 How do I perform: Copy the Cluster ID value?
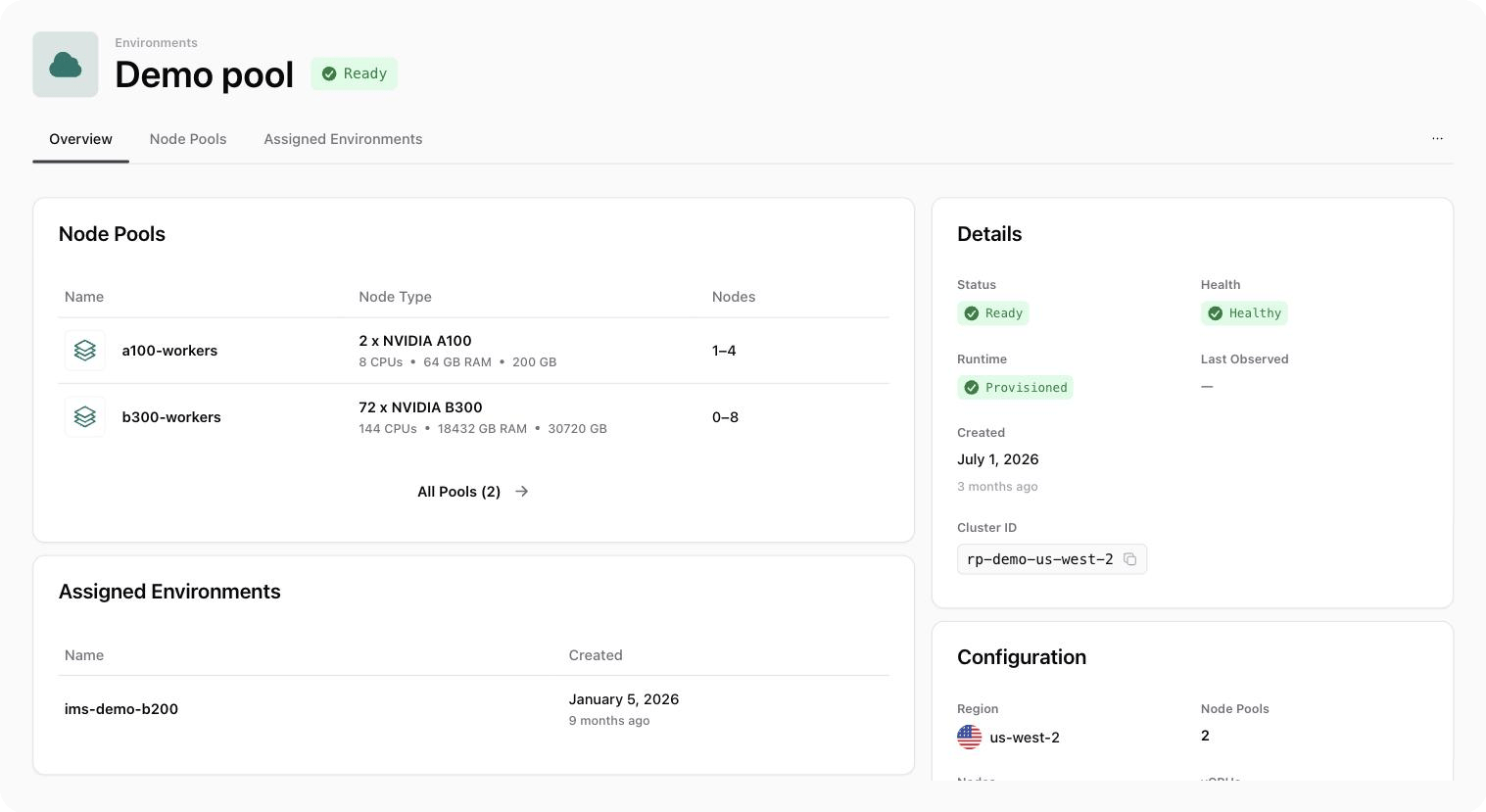tap(1129, 559)
